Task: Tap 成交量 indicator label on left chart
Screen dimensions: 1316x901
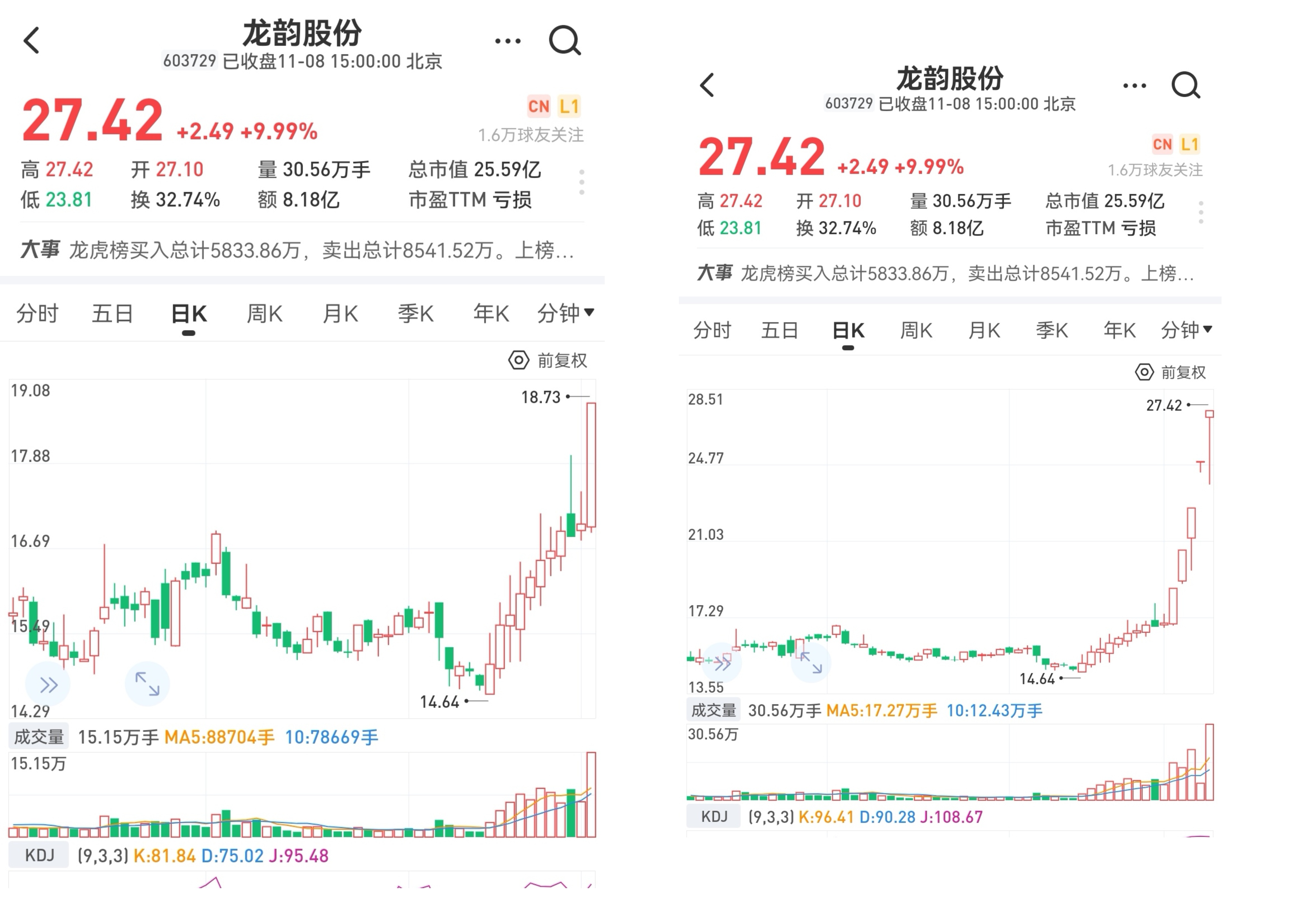Action: pos(39,737)
